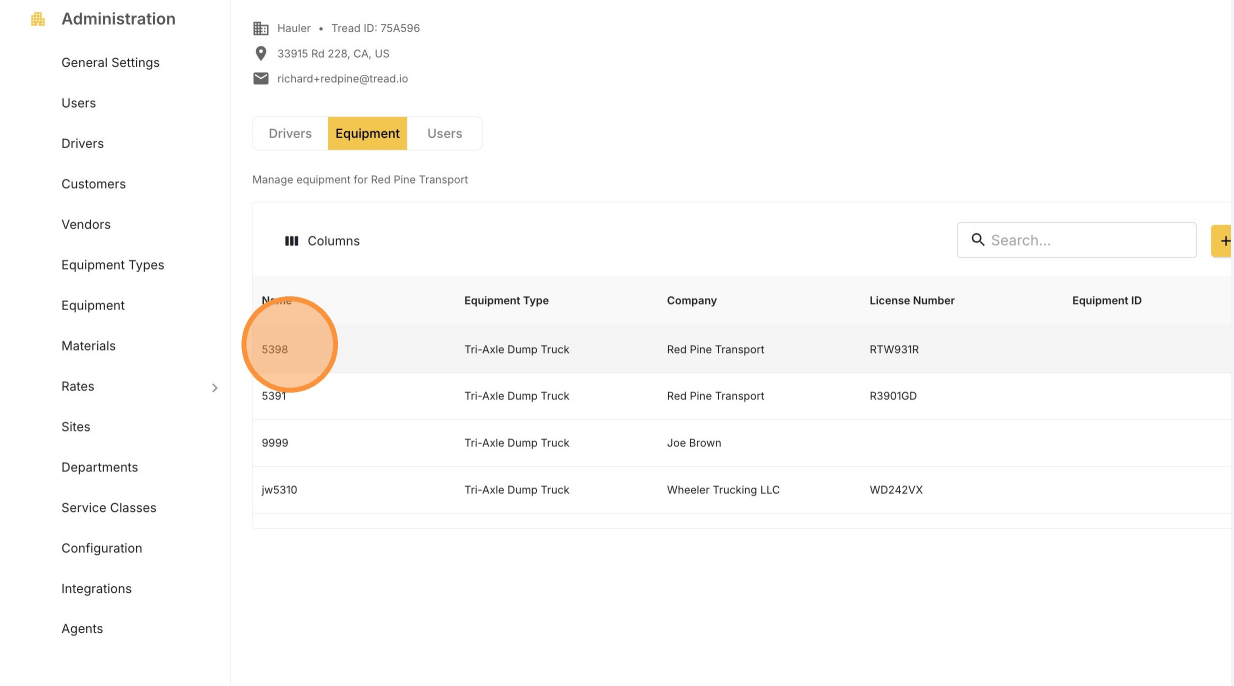Go to Vendors in the sidebar
1234x686 pixels.
pyautogui.click(x=86, y=224)
